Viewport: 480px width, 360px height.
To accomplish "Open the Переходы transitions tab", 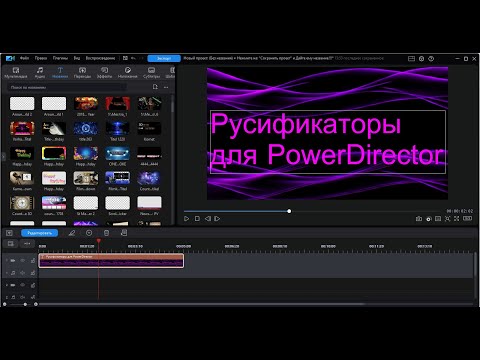I will pyautogui.click(x=82, y=73).
